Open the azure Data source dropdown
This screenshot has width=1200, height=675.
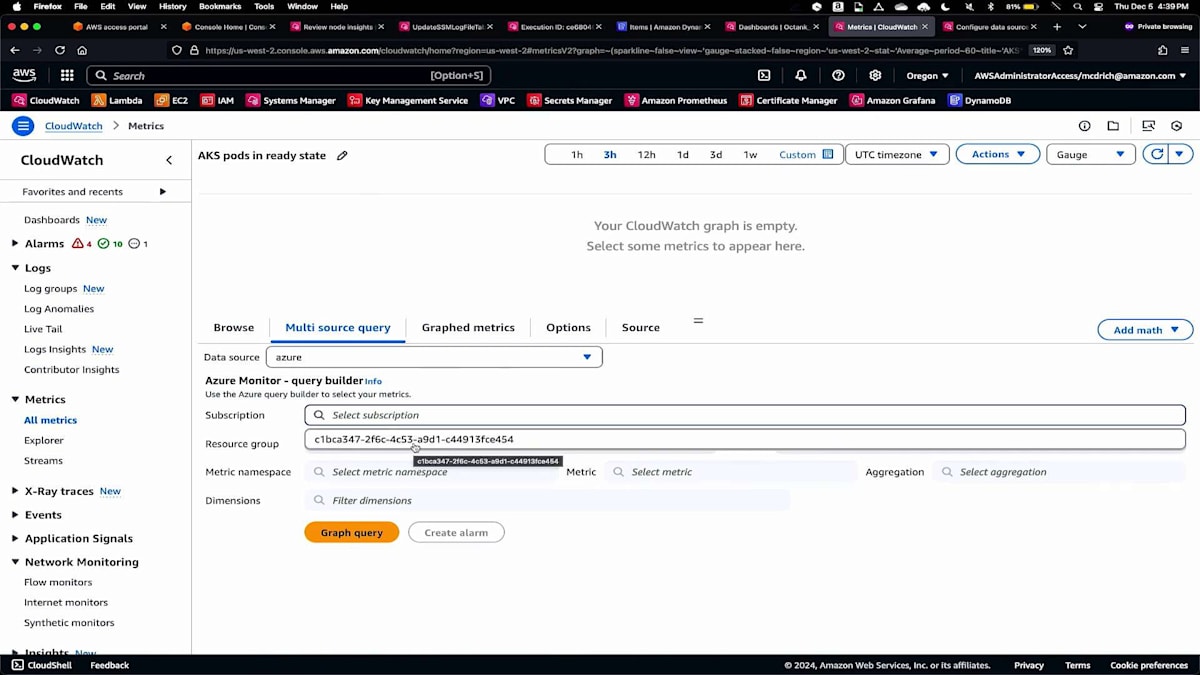point(434,357)
